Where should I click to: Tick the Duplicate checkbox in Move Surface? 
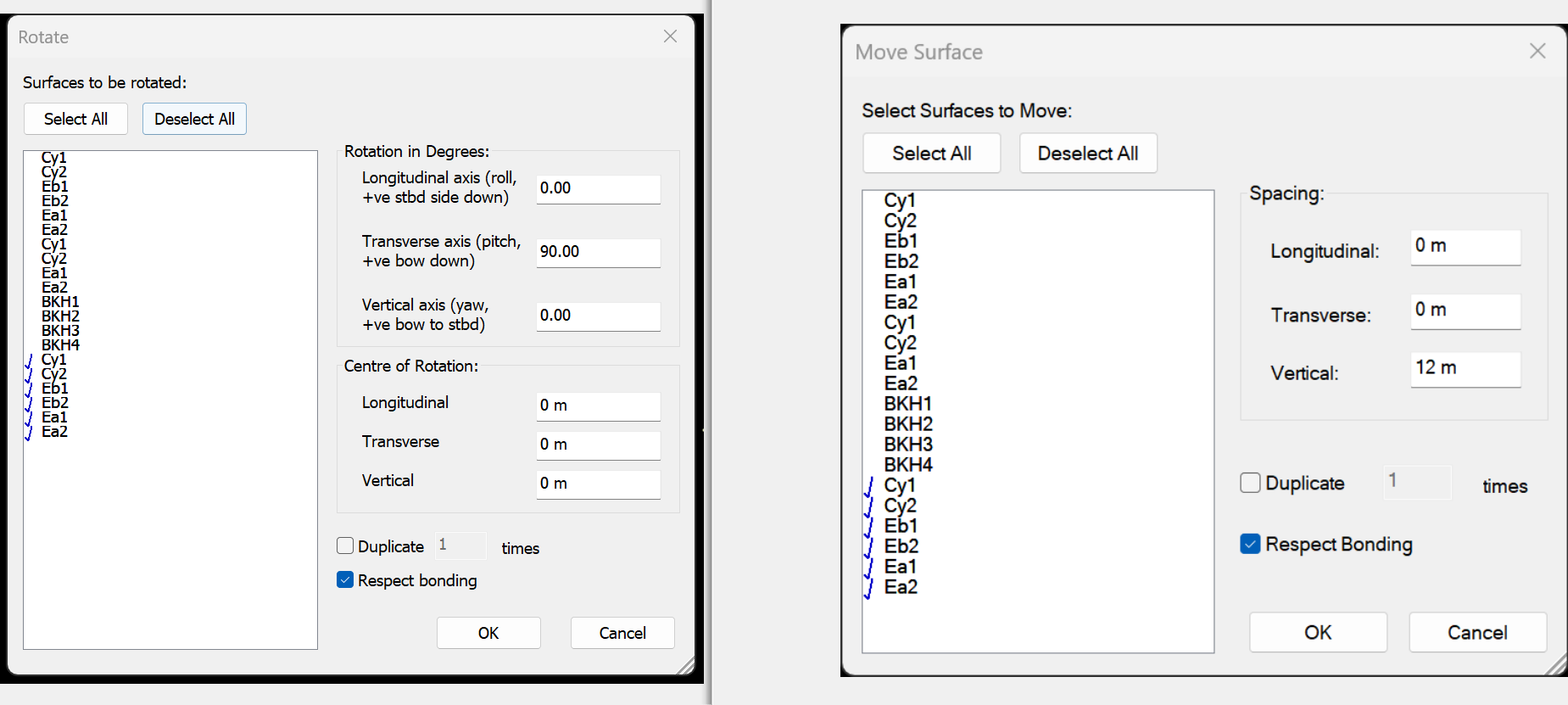point(1250,484)
